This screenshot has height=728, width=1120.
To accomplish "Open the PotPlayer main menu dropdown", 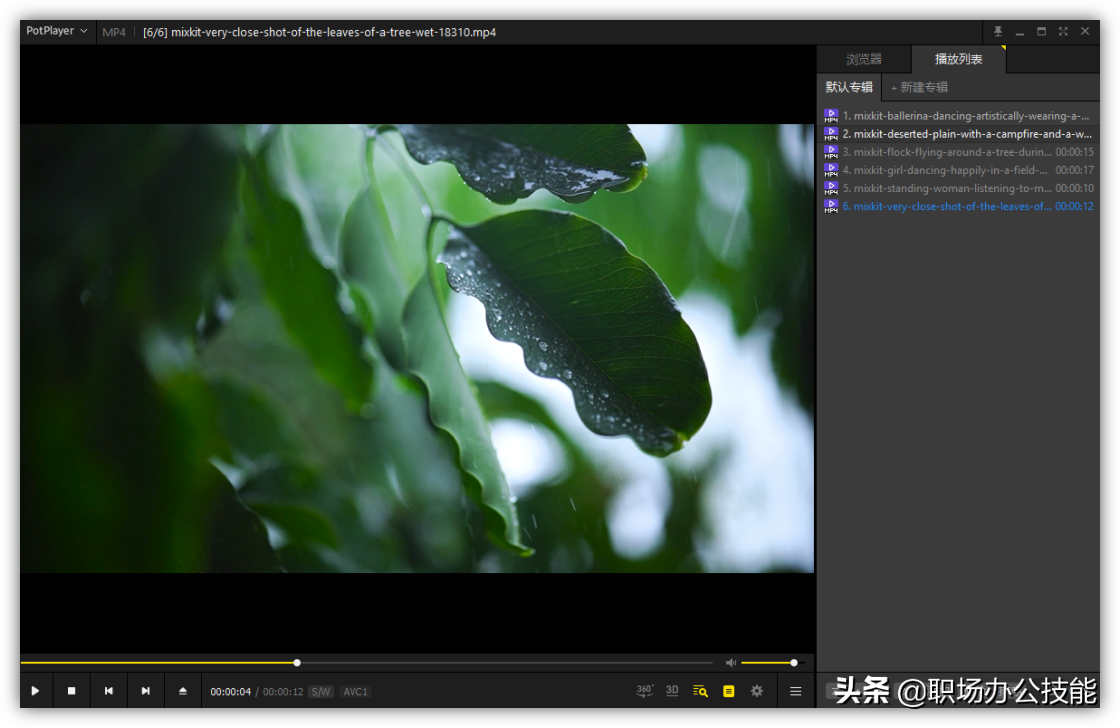I will point(56,31).
